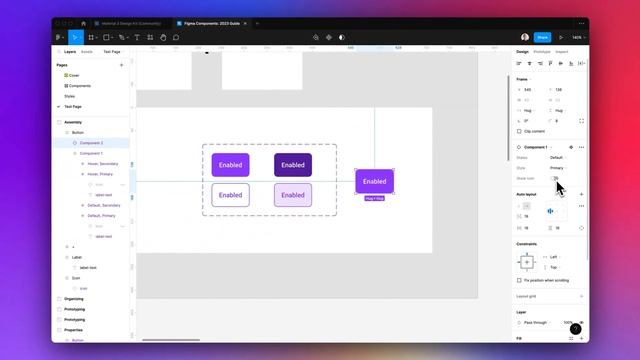The image size is (640, 360).
Task: Select the Move tool
Action: click(75, 37)
